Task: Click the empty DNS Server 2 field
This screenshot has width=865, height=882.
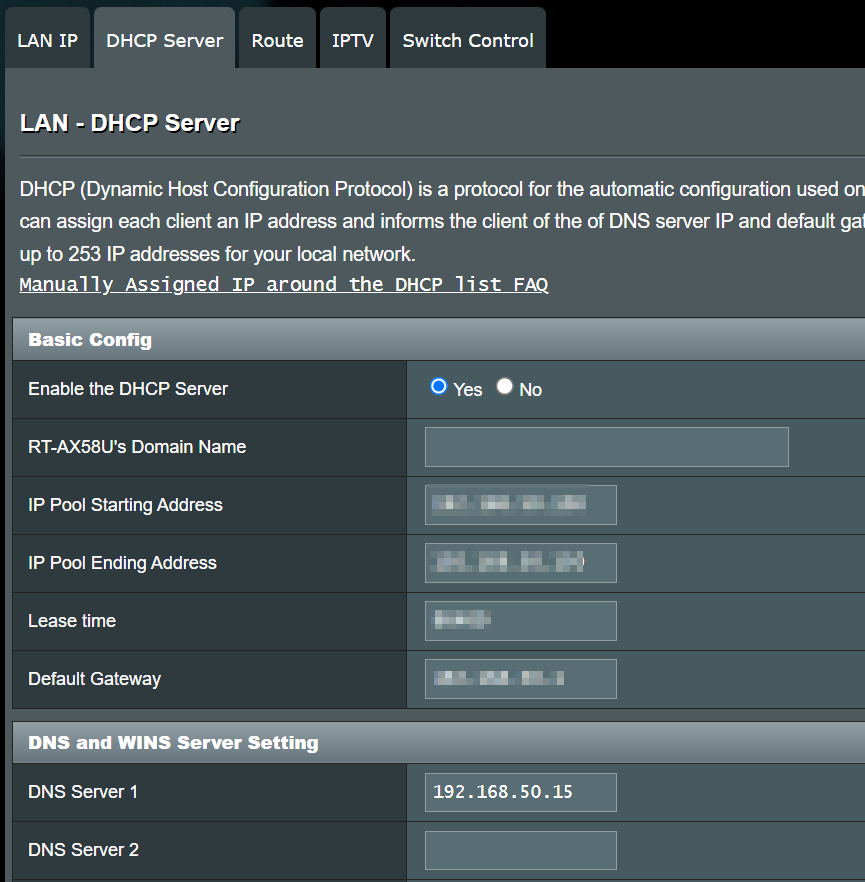Action: click(x=520, y=850)
